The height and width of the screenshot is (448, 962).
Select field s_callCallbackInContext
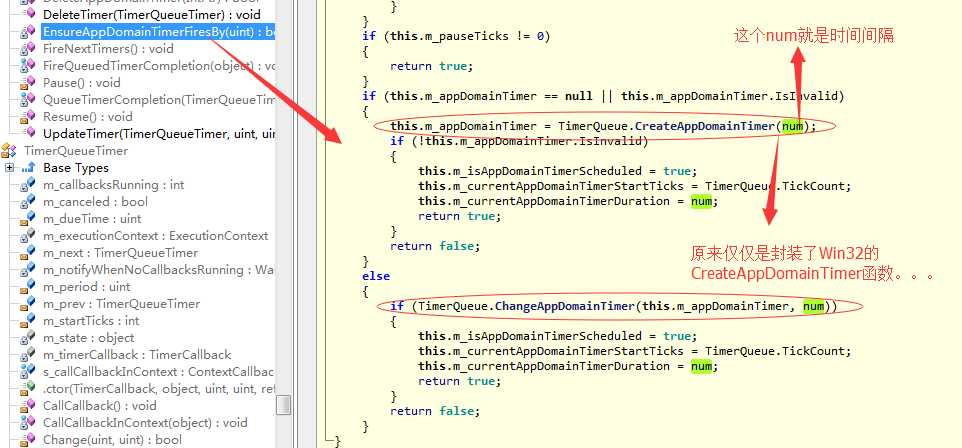point(159,372)
